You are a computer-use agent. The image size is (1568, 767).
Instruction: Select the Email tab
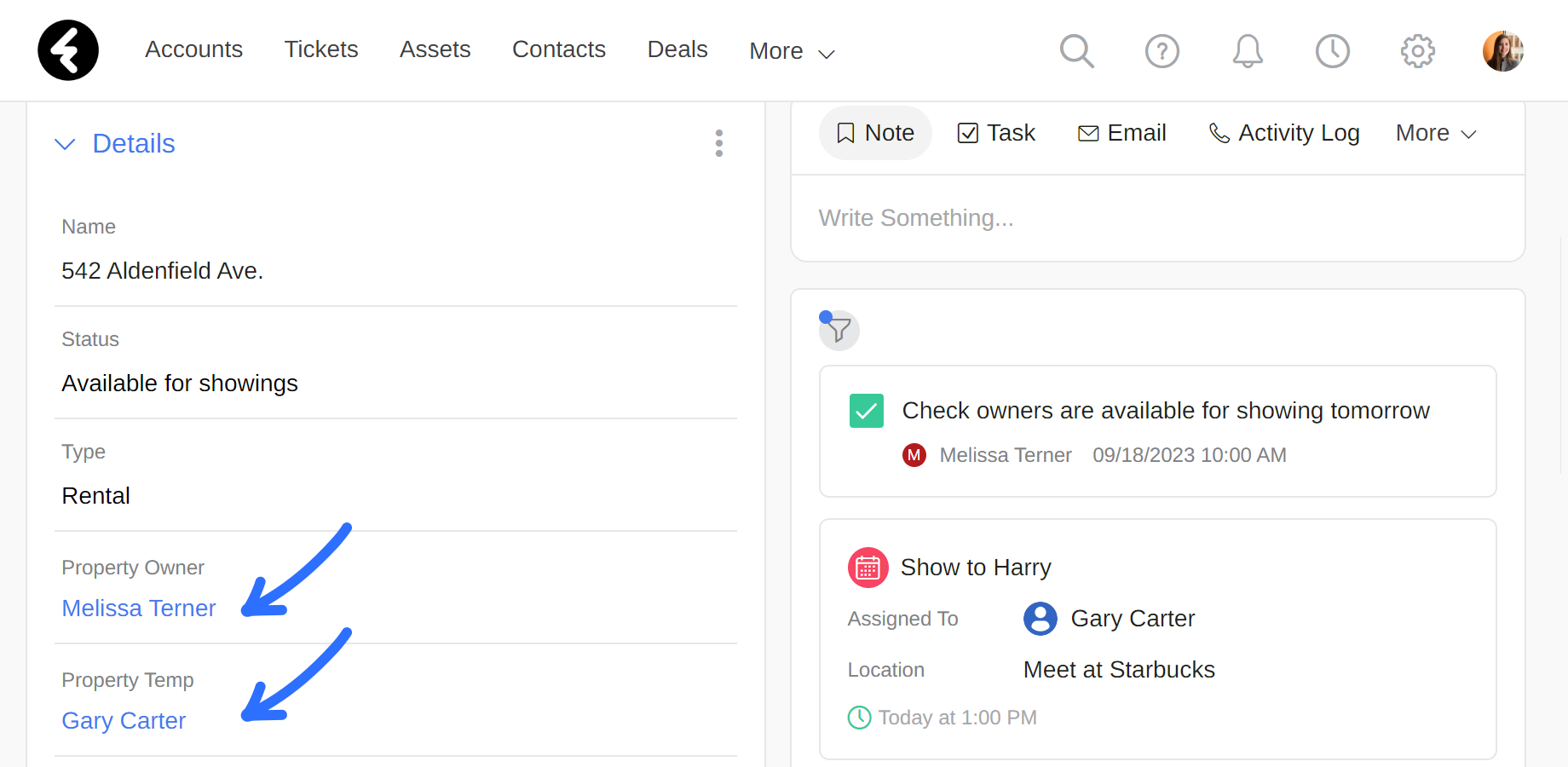[1121, 133]
